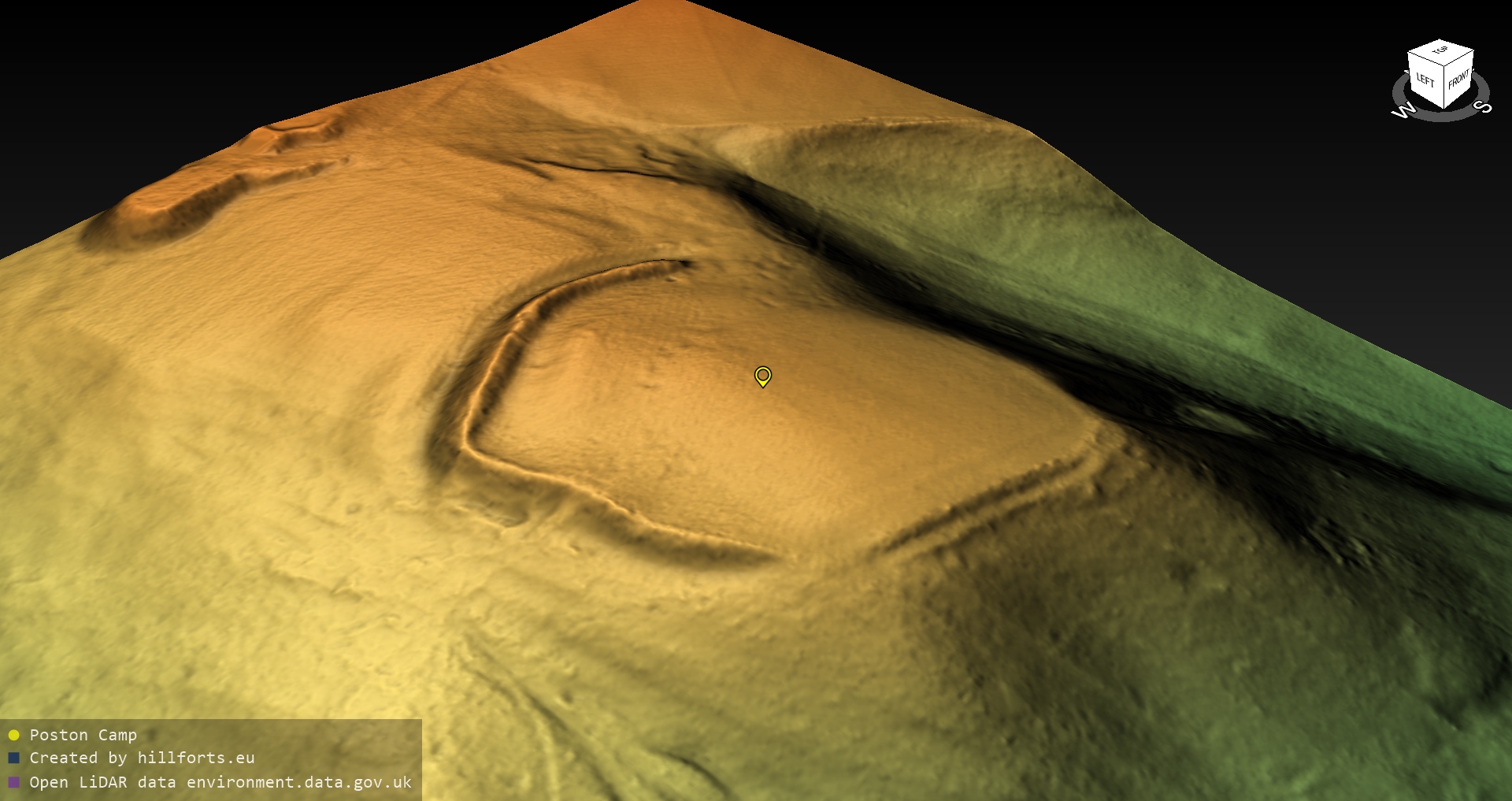Click the dark blue square legend marker

pos(13,758)
